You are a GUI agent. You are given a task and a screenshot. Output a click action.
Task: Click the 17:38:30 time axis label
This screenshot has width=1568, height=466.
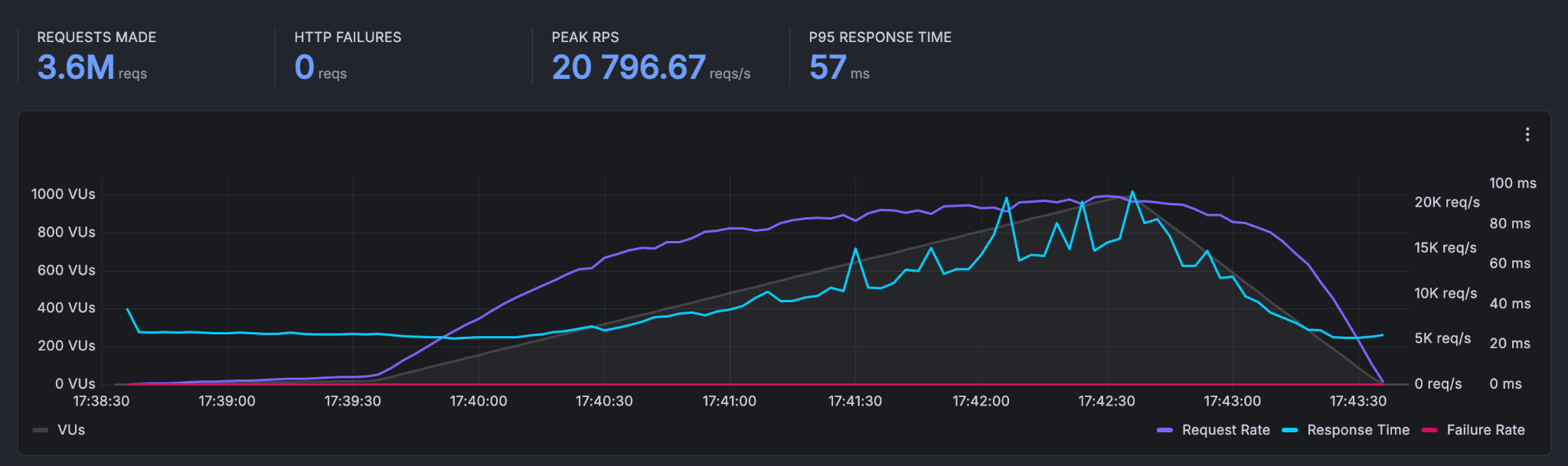[x=101, y=401]
